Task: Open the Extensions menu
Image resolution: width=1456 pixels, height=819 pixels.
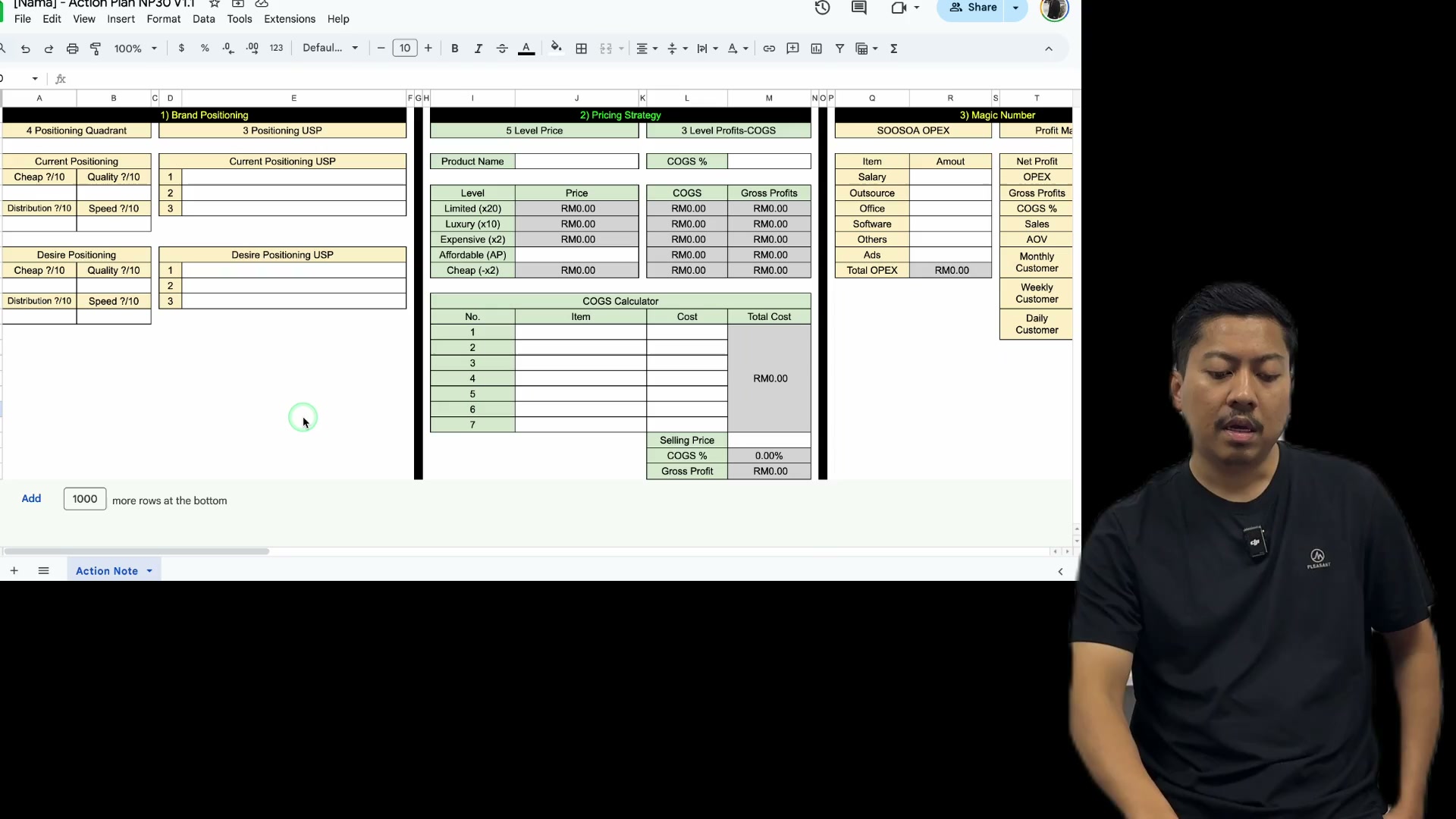Action: [290, 19]
